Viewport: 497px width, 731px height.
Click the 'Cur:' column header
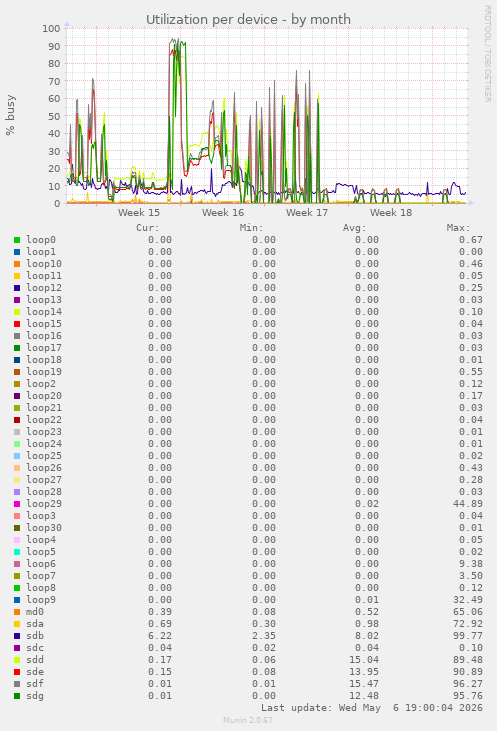point(148,228)
